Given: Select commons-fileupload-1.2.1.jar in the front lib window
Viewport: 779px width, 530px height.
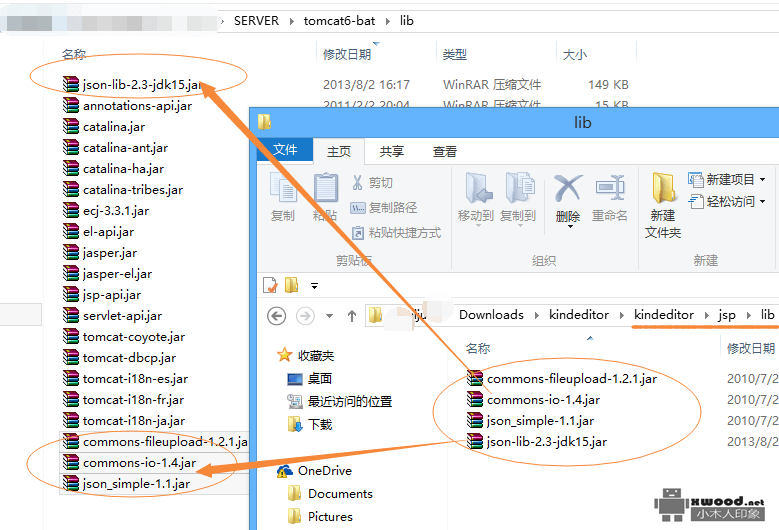Looking at the screenshot, I should [571, 378].
